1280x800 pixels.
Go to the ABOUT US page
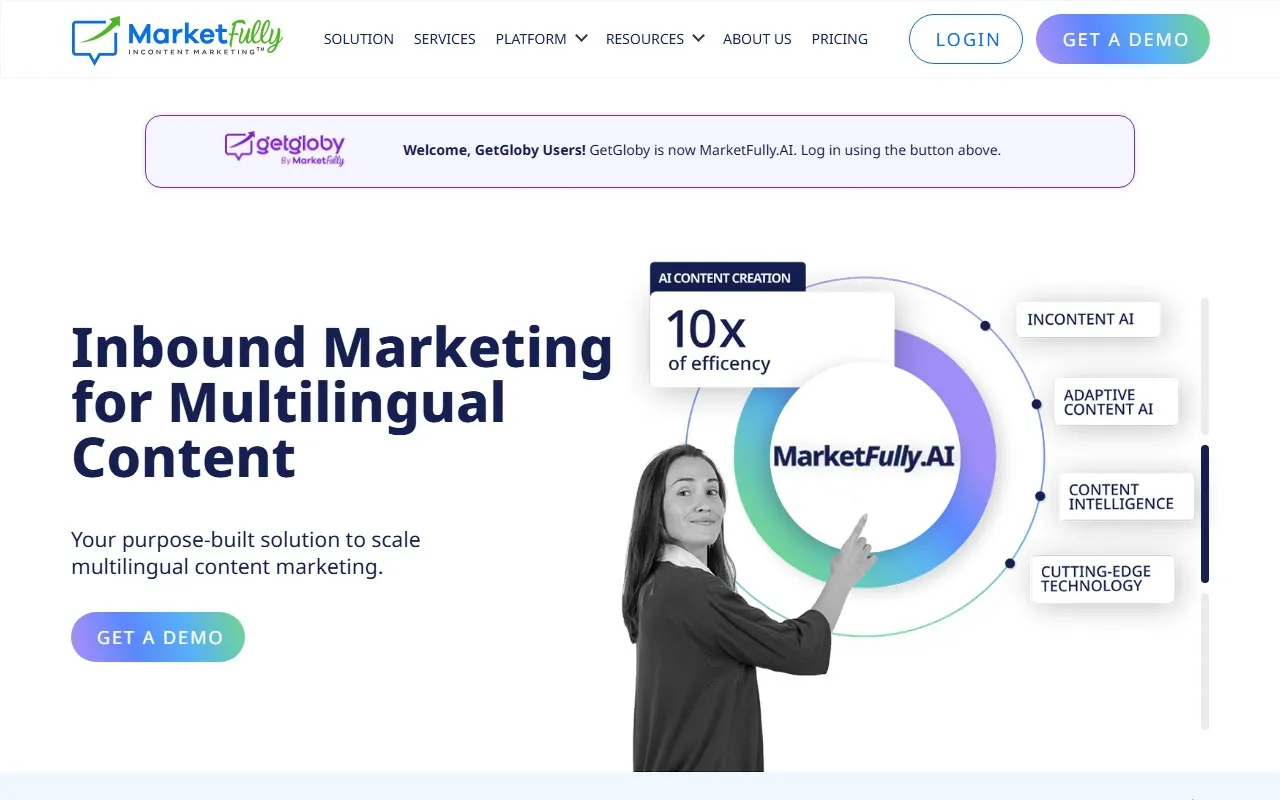[x=757, y=39]
